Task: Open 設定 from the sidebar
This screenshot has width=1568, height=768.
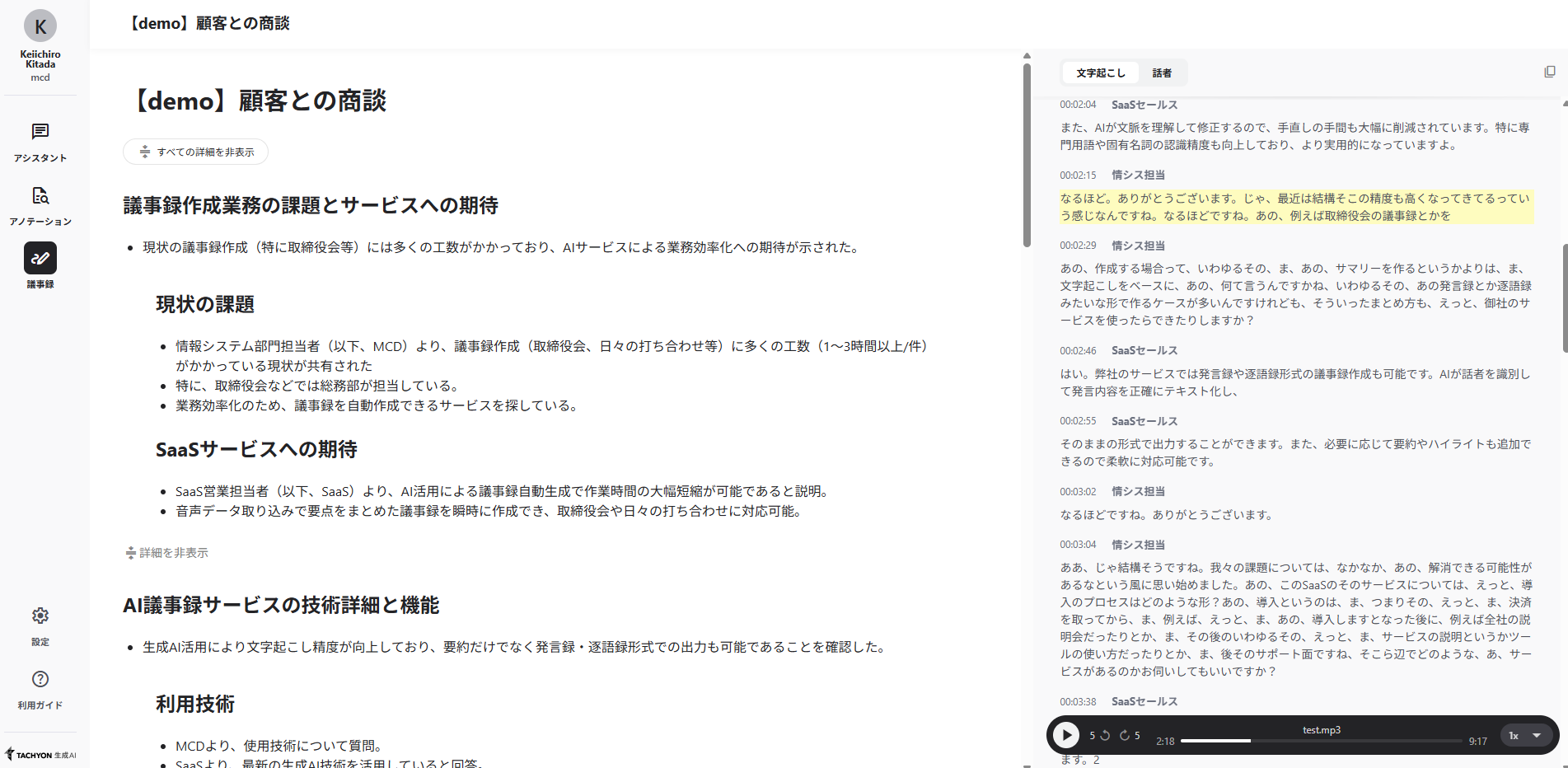Action: (x=40, y=623)
